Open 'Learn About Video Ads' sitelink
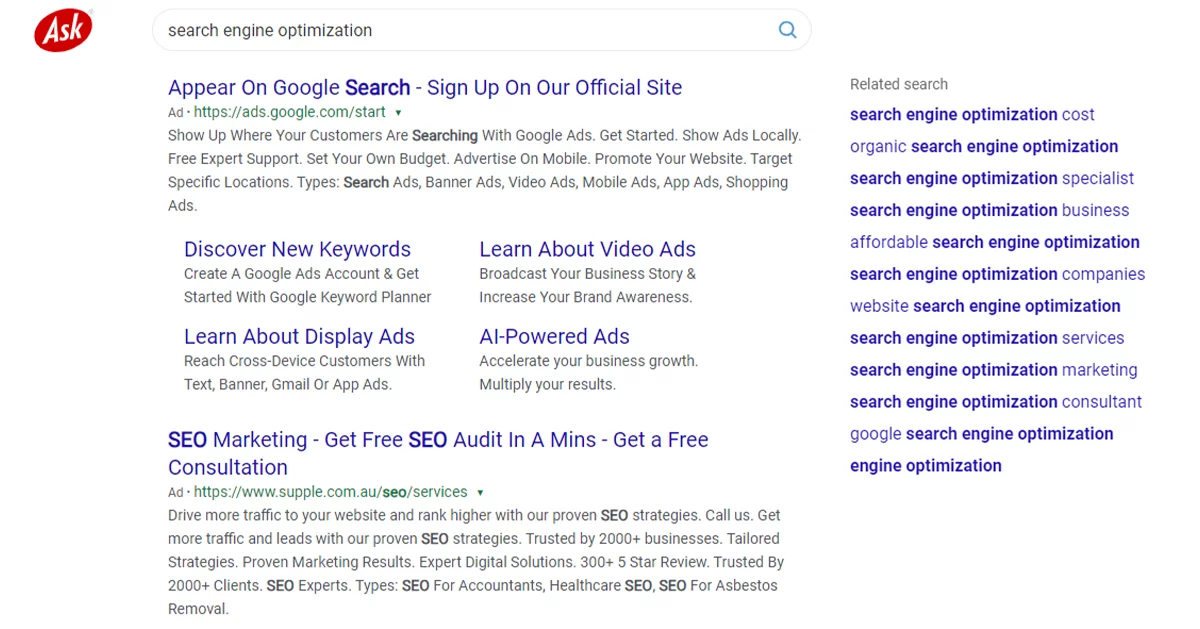Screen dimensions: 1200x629 click(587, 249)
